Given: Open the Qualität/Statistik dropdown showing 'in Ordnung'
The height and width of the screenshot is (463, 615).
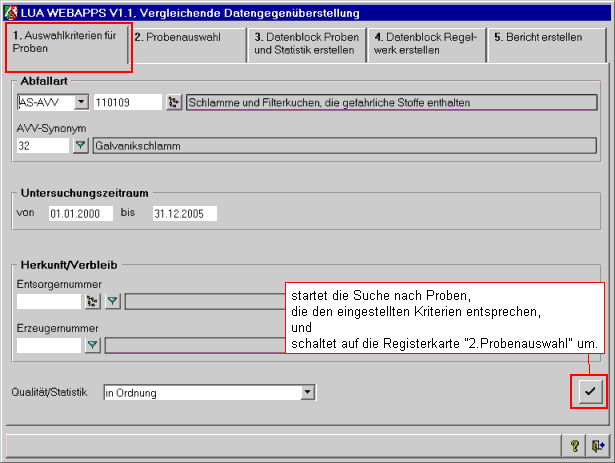Looking at the screenshot, I should [308, 393].
